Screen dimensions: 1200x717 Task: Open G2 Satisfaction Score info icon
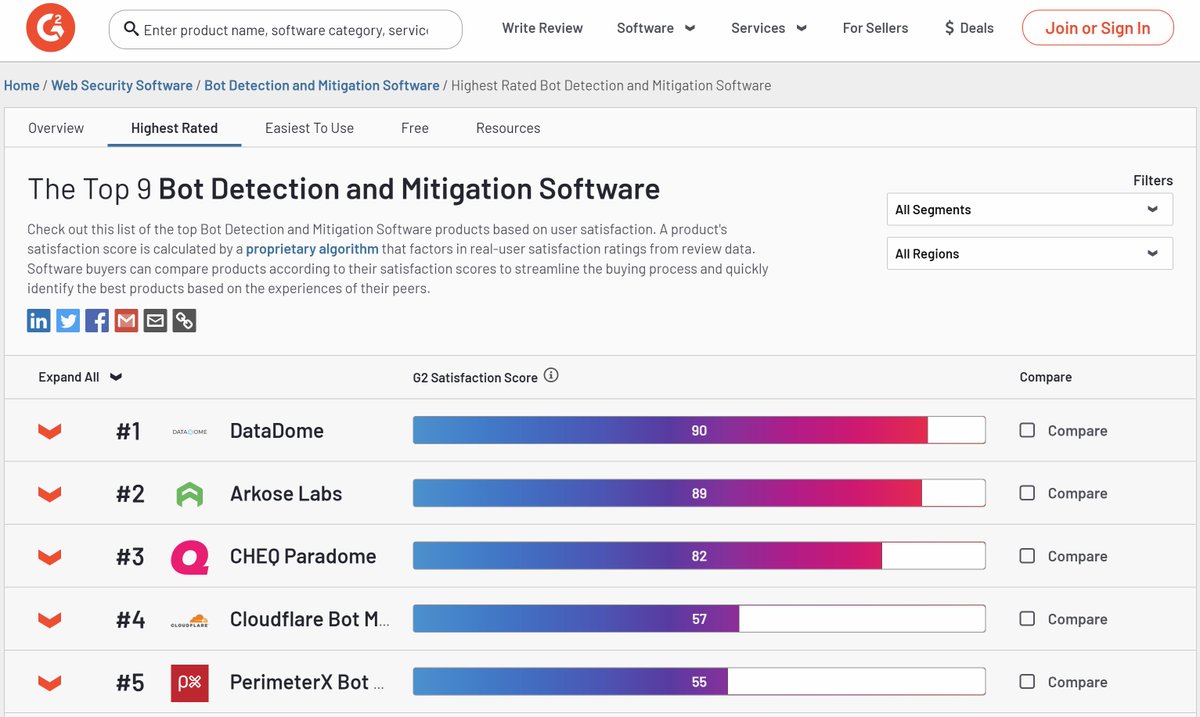click(x=551, y=376)
